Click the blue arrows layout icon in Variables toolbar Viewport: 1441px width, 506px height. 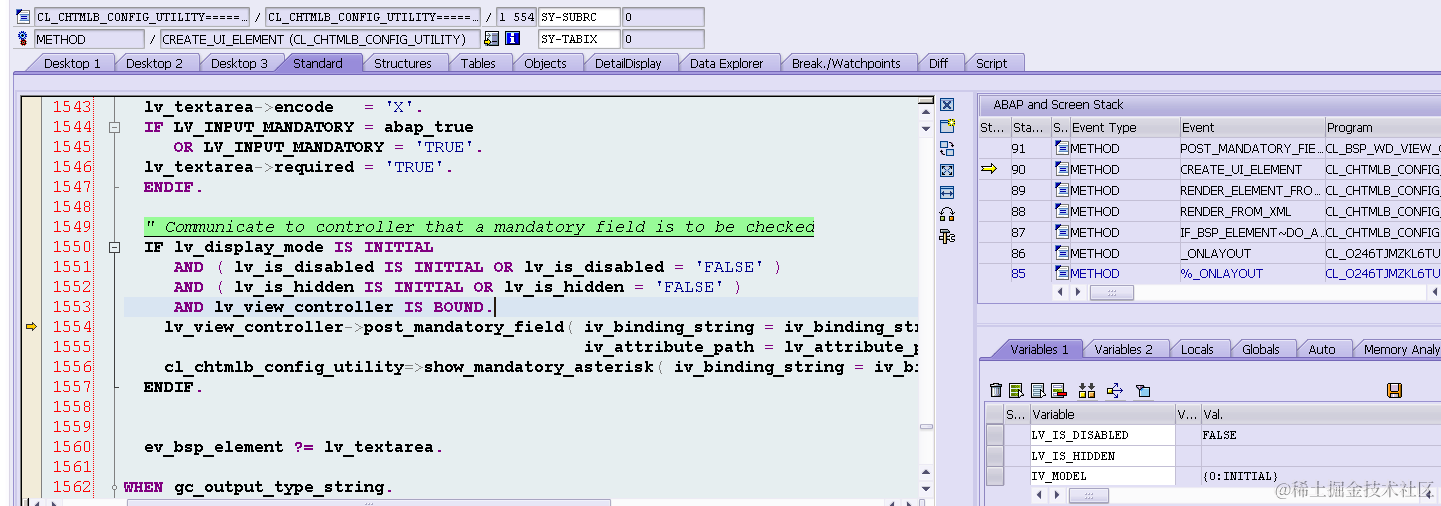(1115, 390)
